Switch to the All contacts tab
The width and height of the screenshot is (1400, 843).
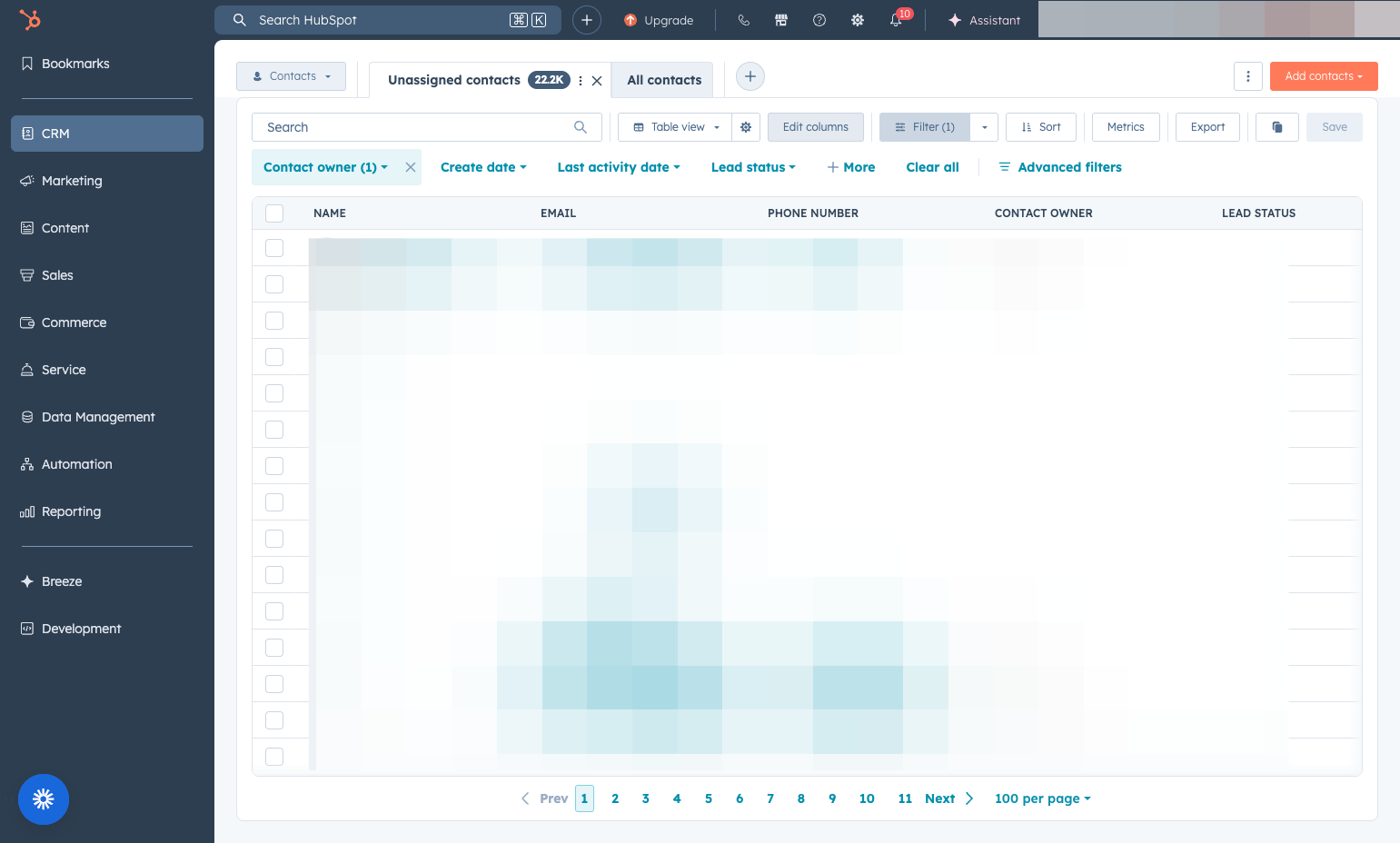pyautogui.click(x=664, y=80)
